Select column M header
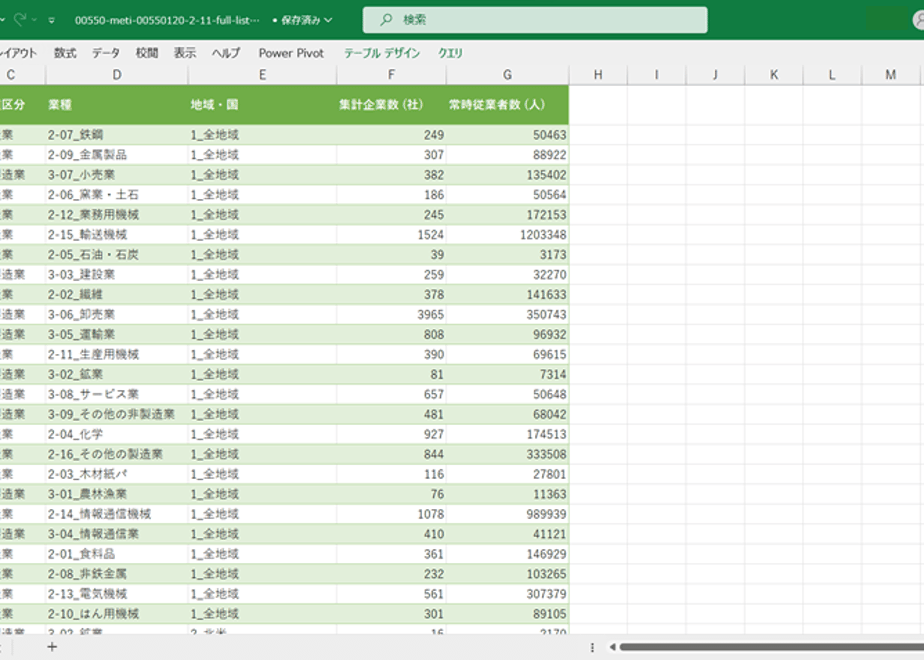This screenshot has width=924, height=660. [890, 75]
